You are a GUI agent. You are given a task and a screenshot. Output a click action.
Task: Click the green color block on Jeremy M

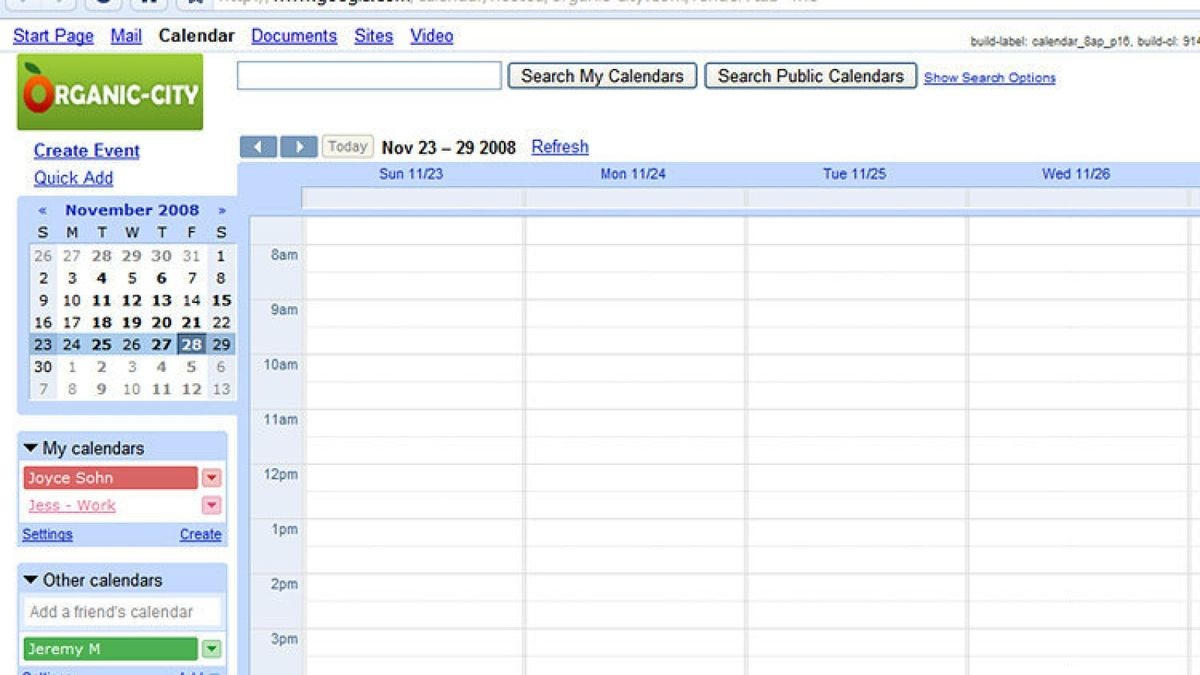click(x=110, y=648)
